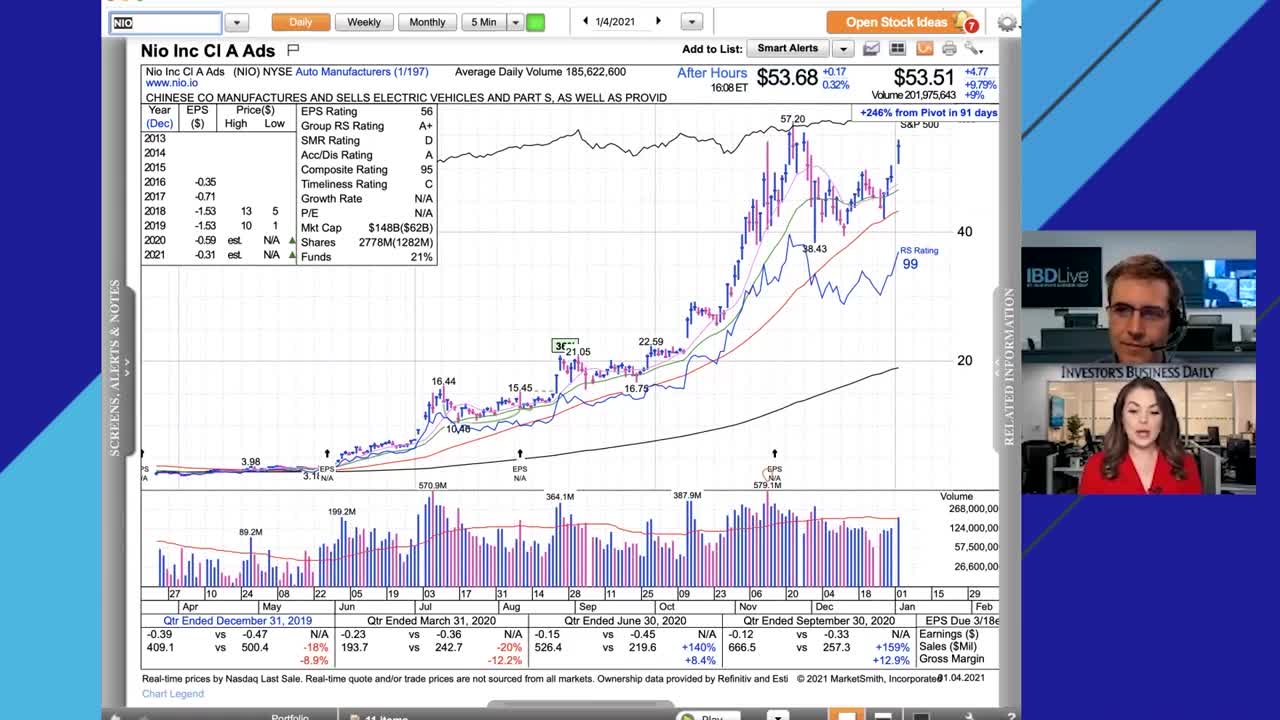The image size is (1280, 720).
Task: Visit the www.nio.io website link
Action: coord(174,84)
